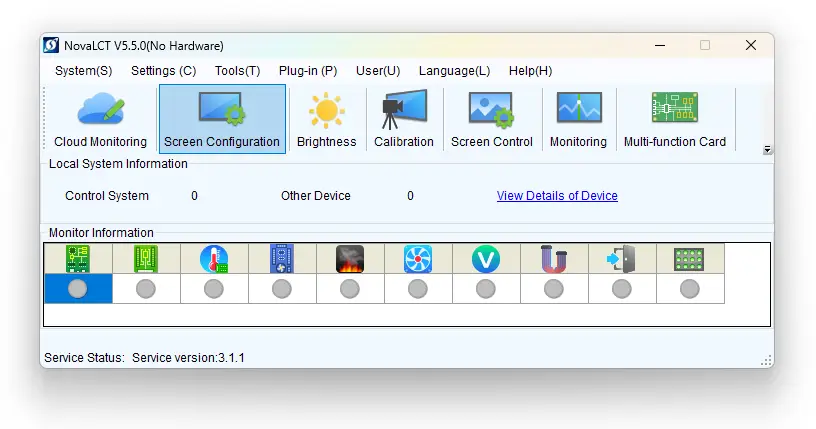Click the "Other Device" label
This screenshot has width=816, height=429.
point(316,196)
